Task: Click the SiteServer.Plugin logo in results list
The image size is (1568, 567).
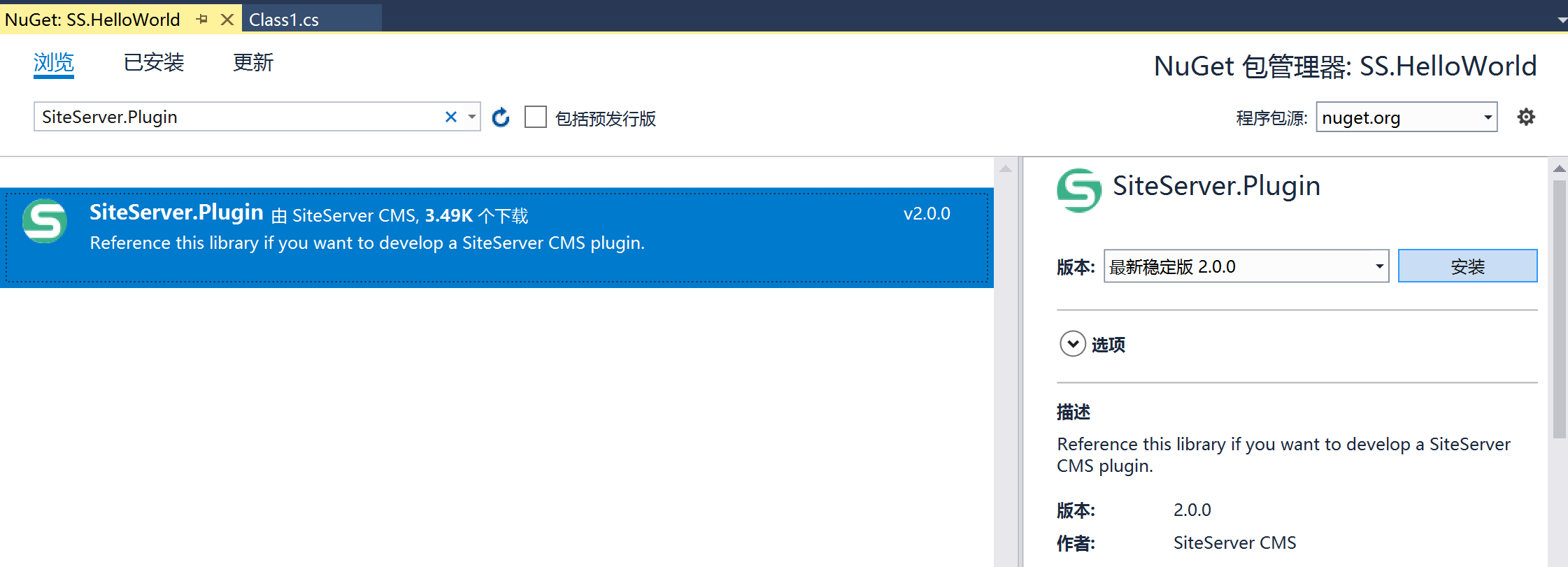Action: point(45,221)
